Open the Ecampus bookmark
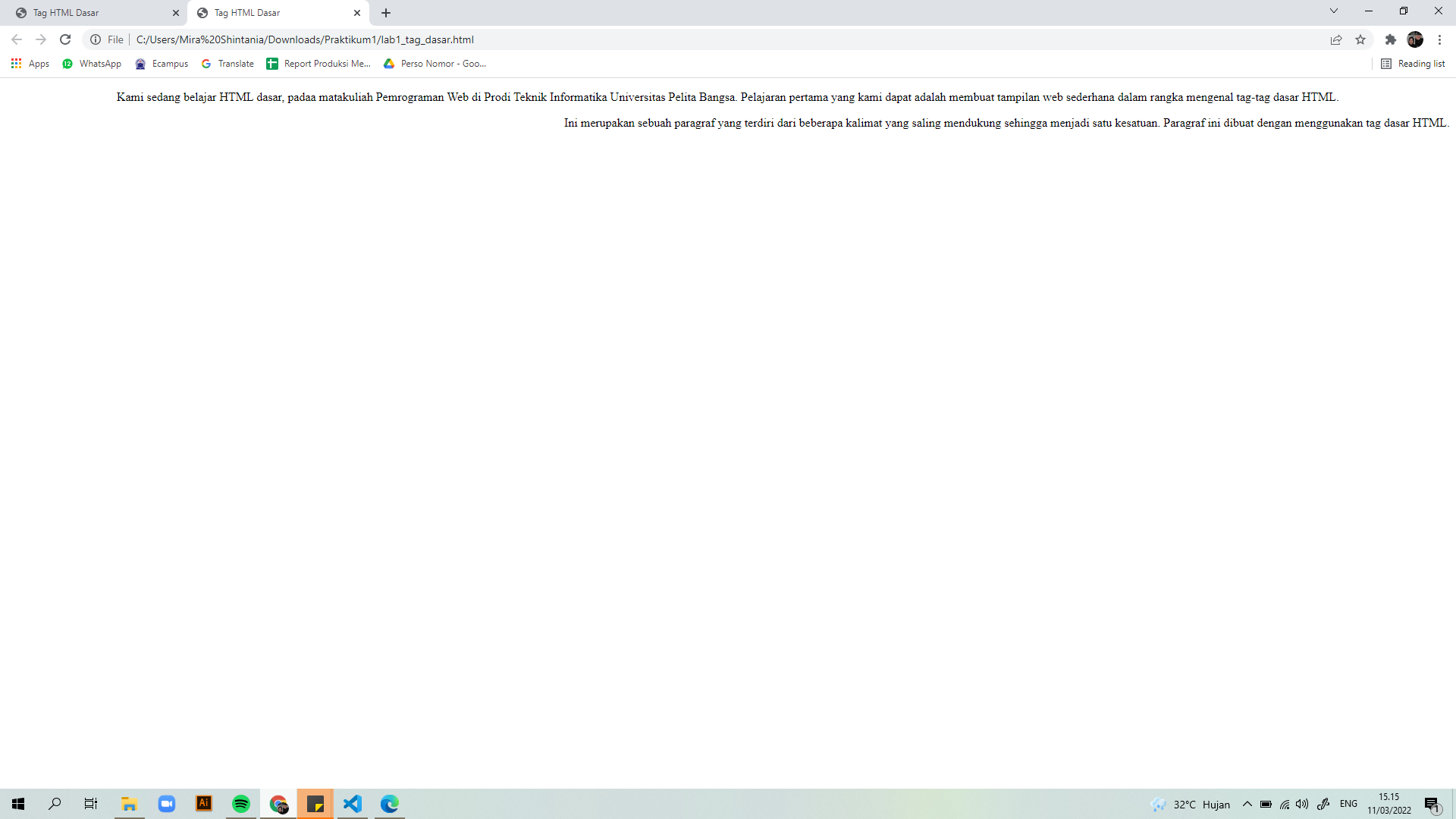Image resolution: width=1456 pixels, height=819 pixels. pyautogui.click(x=162, y=64)
